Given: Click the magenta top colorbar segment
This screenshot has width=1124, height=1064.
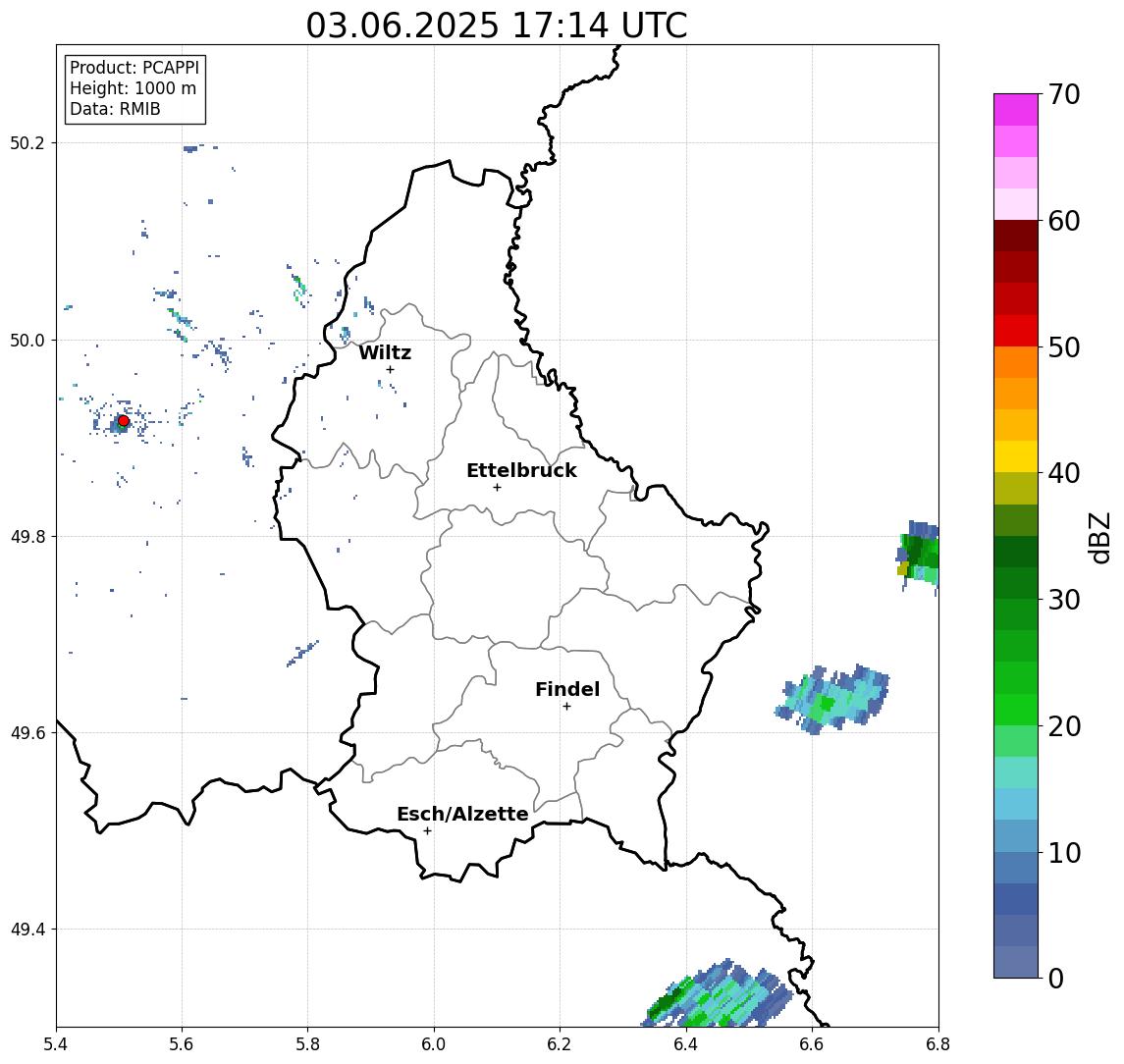Looking at the screenshot, I should [x=1016, y=110].
